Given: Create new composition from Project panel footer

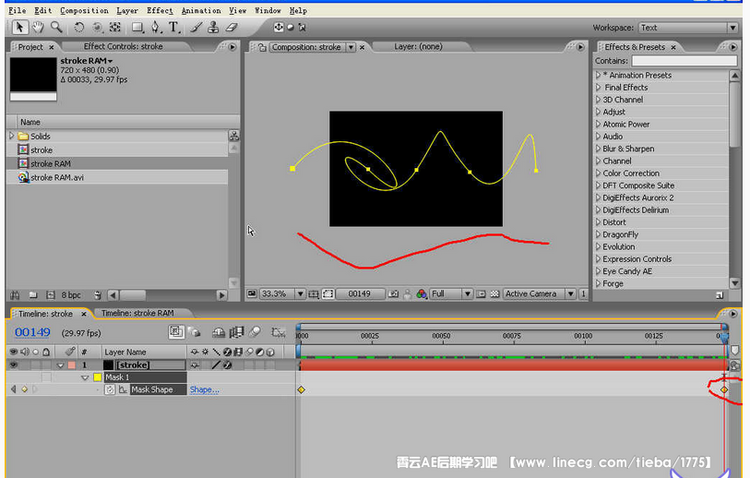Looking at the screenshot, I should (50, 295).
